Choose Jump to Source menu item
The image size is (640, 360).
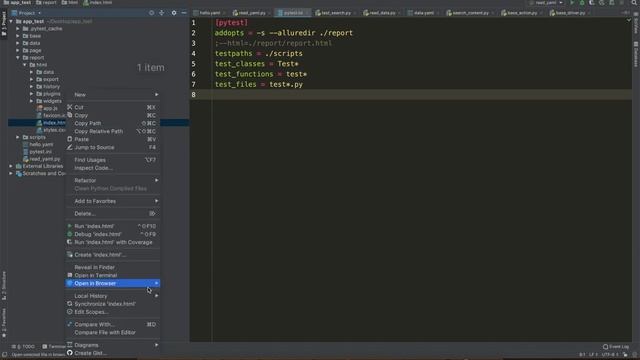tap(113, 147)
